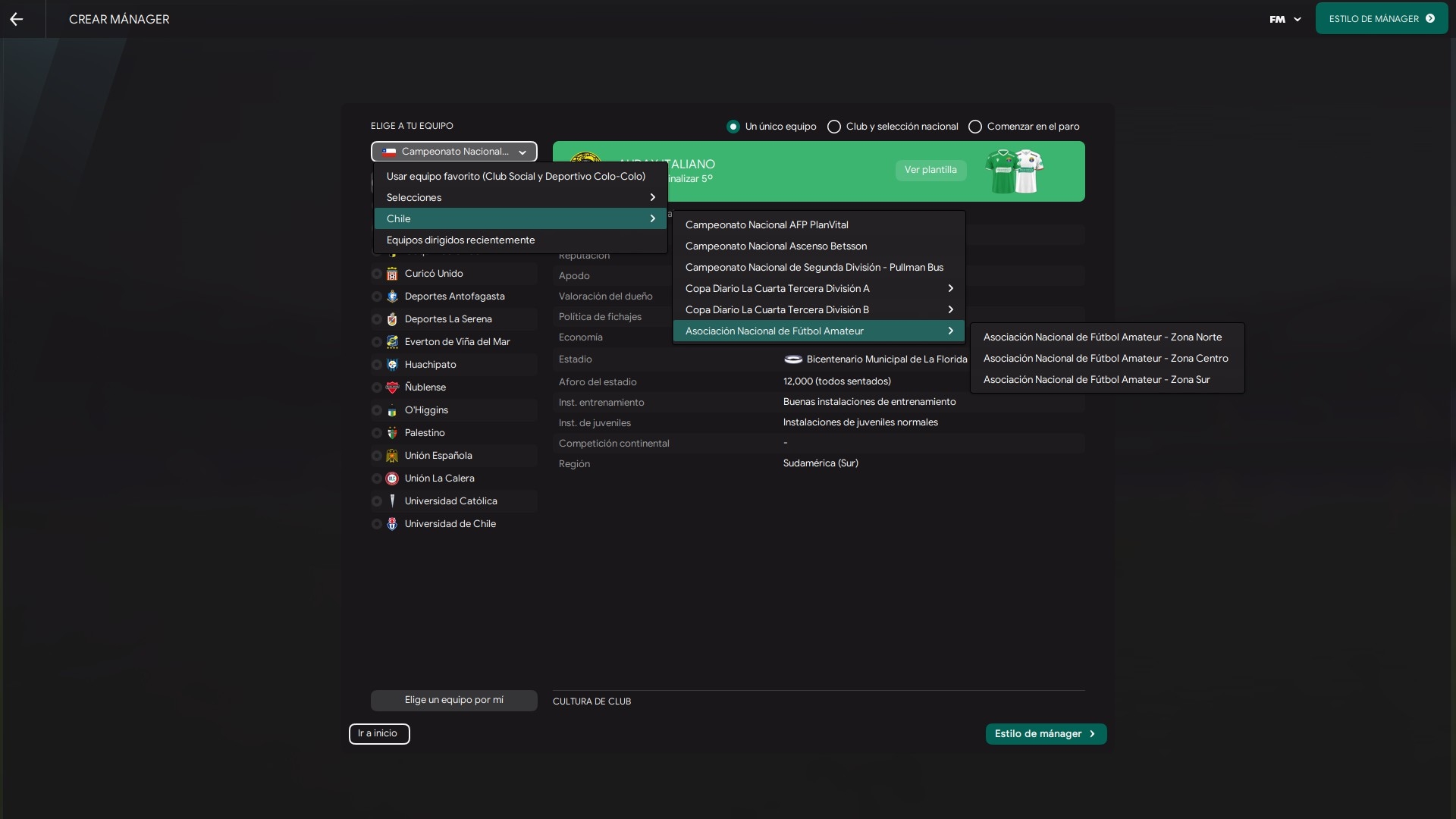1456x819 pixels.
Task: Choose 'Usar equipo favorito' Colo-Colo option
Action: (520, 176)
